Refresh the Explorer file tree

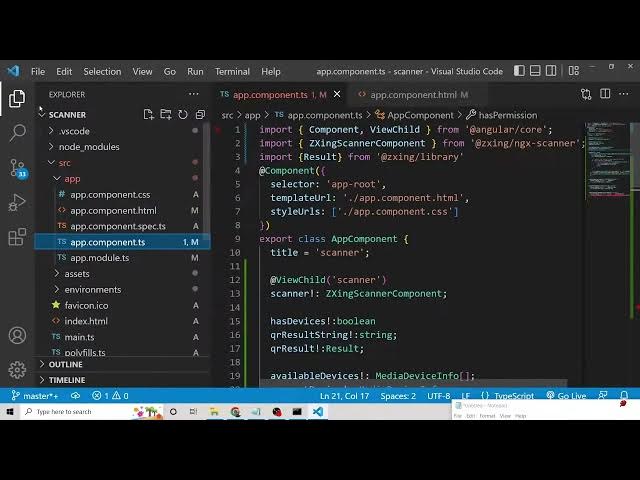[x=183, y=115]
